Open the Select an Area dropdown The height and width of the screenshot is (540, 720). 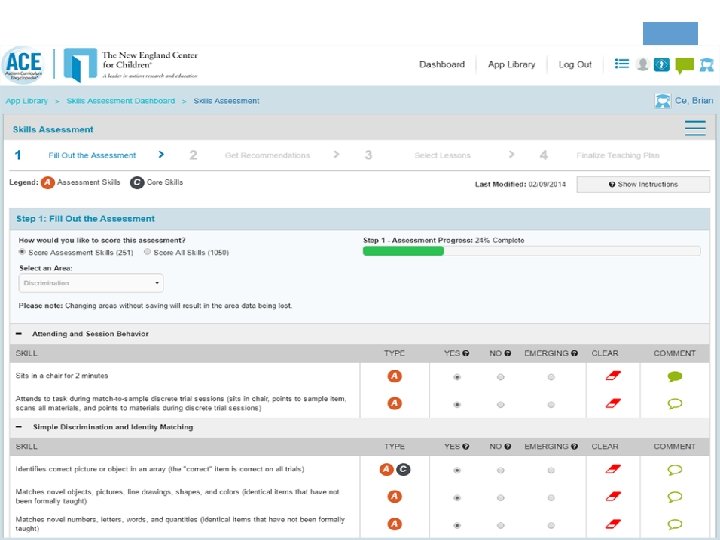coord(91,283)
